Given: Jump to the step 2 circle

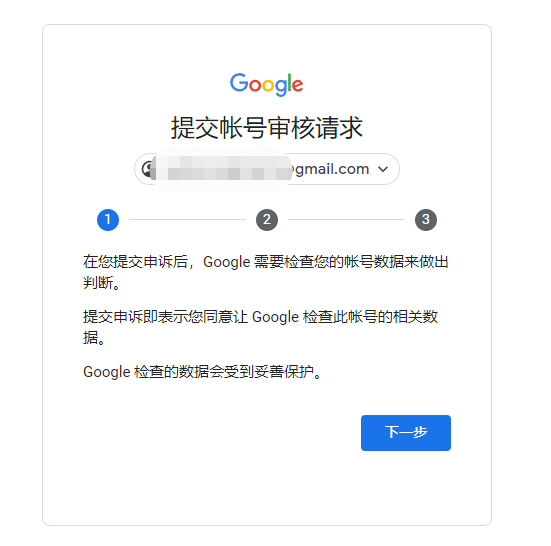Looking at the screenshot, I should click(x=267, y=220).
